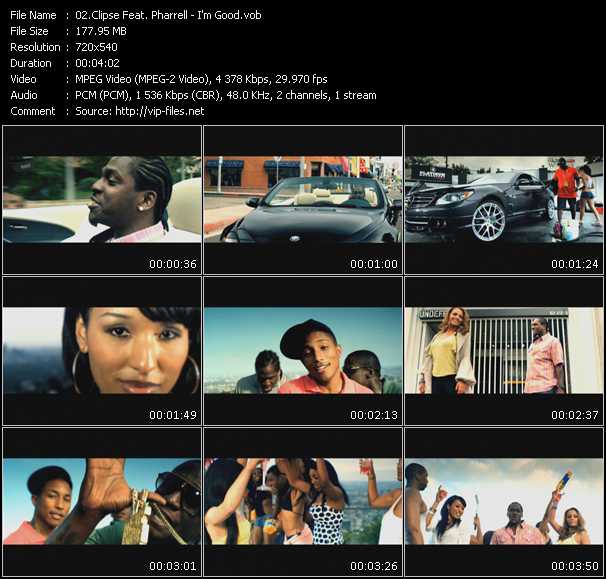Select the frame stamped 00:01:49
The width and height of the screenshot is (606, 579).
point(102,351)
